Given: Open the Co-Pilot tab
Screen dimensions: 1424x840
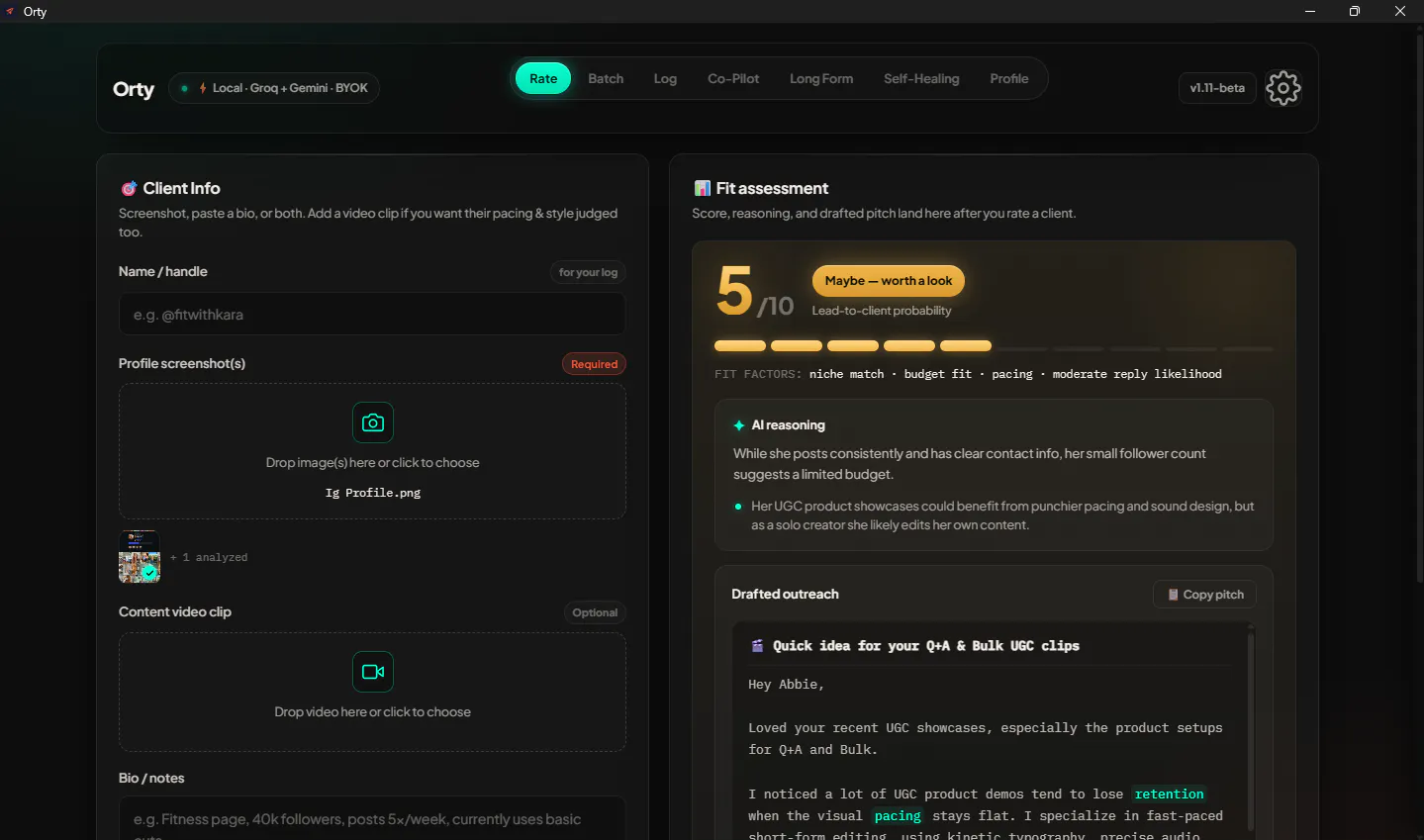Looking at the screenshot, I should tap(733, 78).
